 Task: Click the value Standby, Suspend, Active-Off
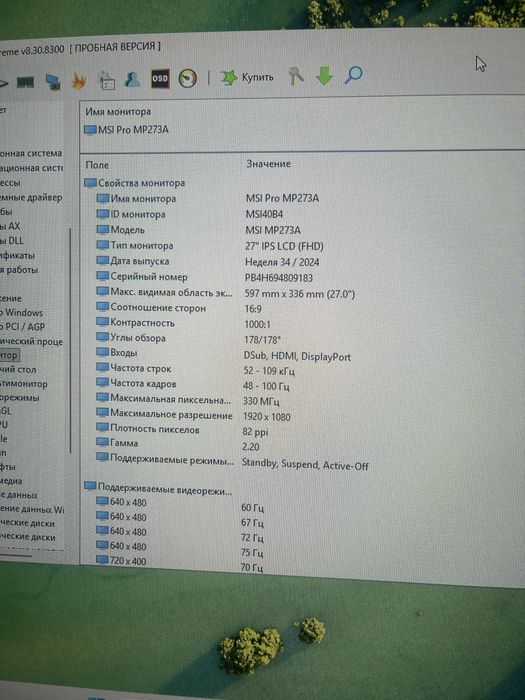(305, 465)
